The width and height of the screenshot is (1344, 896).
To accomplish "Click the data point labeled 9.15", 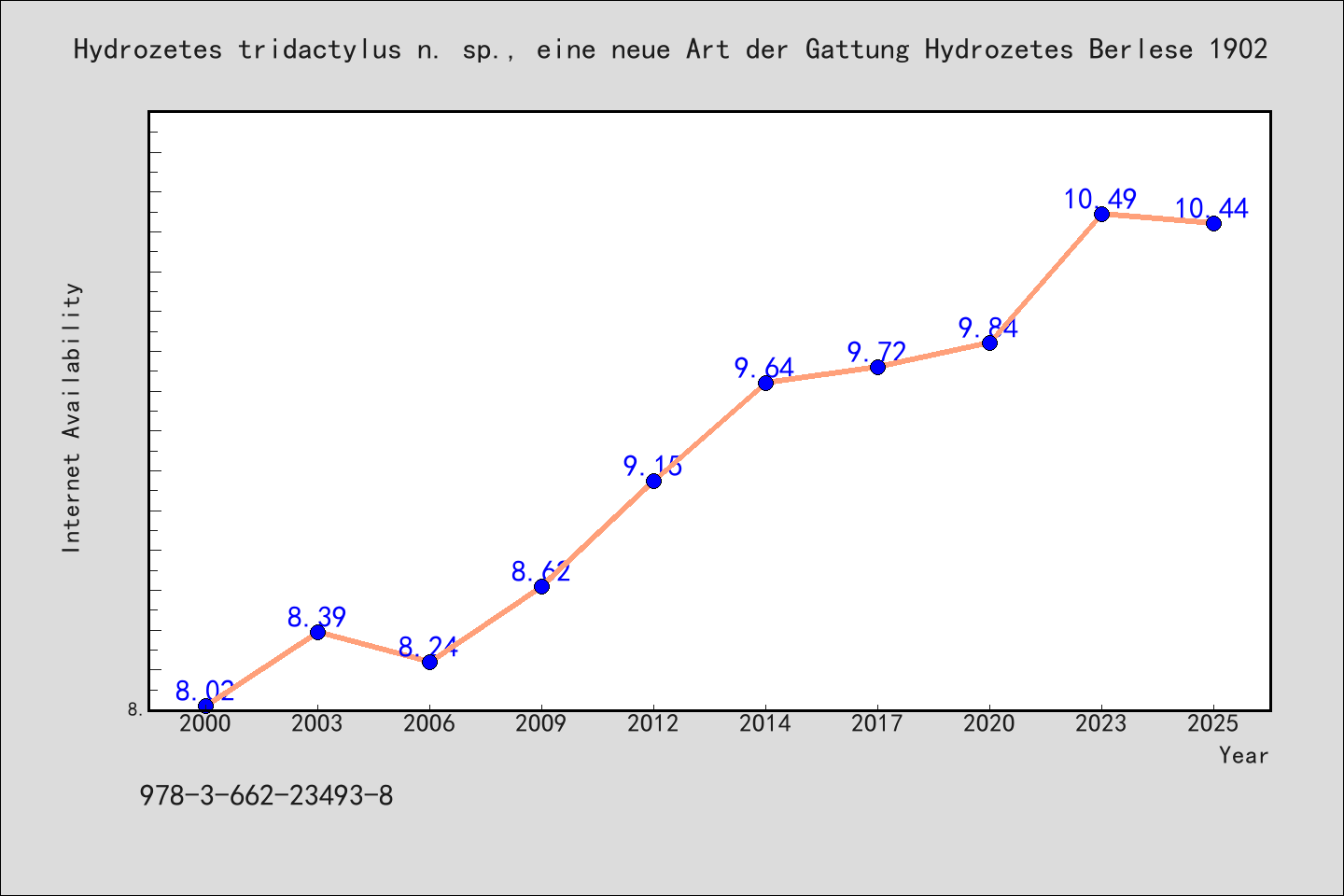I will pyautogui.click(x=653, y=481).
